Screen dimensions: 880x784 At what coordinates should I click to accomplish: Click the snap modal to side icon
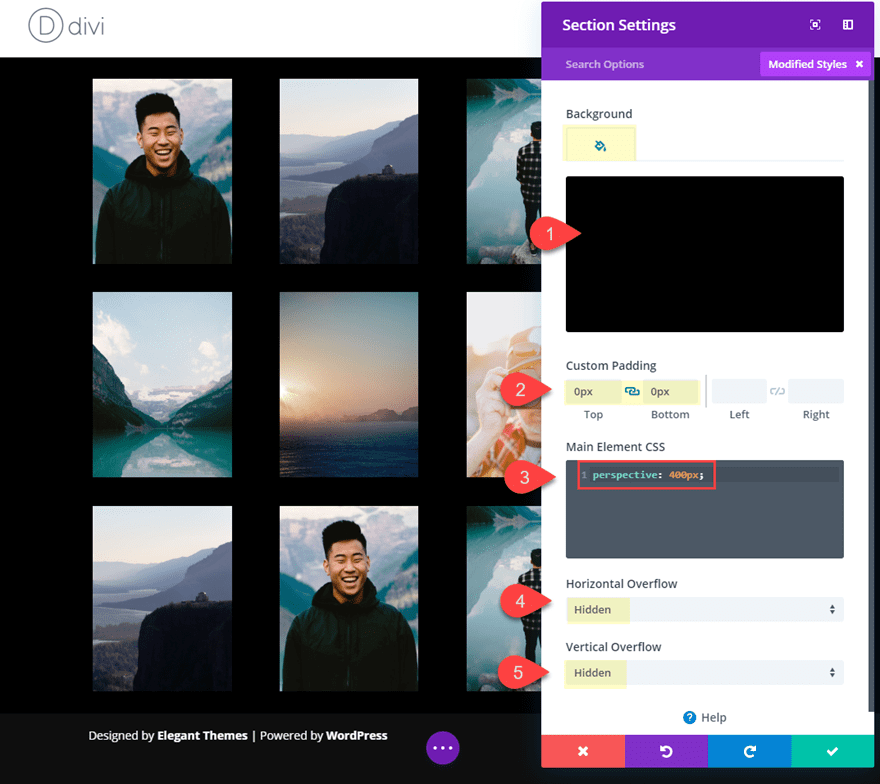point(848,24)
